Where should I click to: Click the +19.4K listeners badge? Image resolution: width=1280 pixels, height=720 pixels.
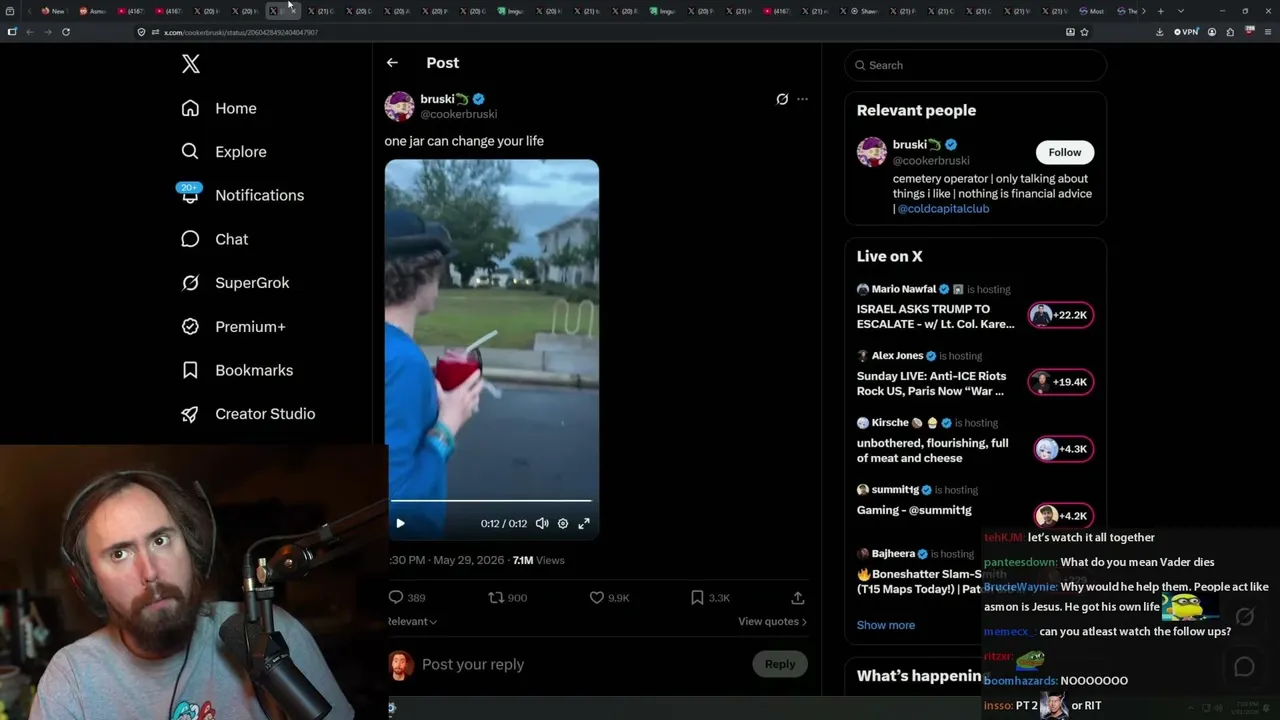tap(1061, 382)
